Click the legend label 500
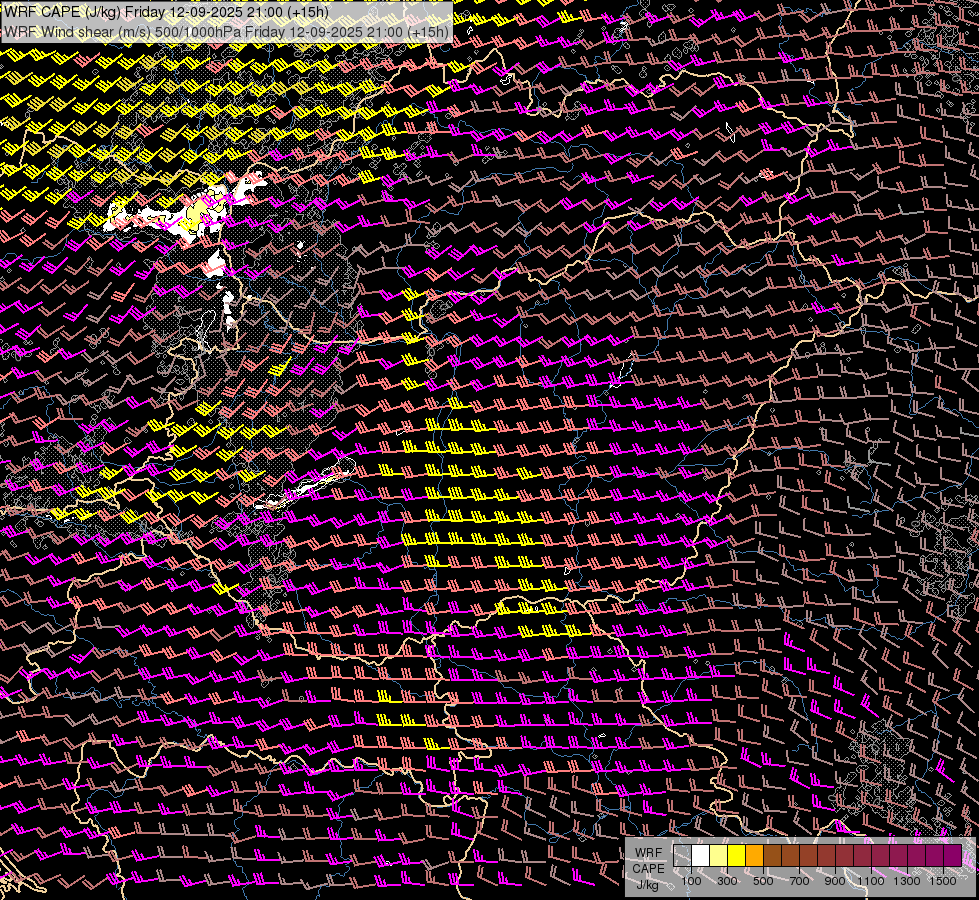 [763, 881]
